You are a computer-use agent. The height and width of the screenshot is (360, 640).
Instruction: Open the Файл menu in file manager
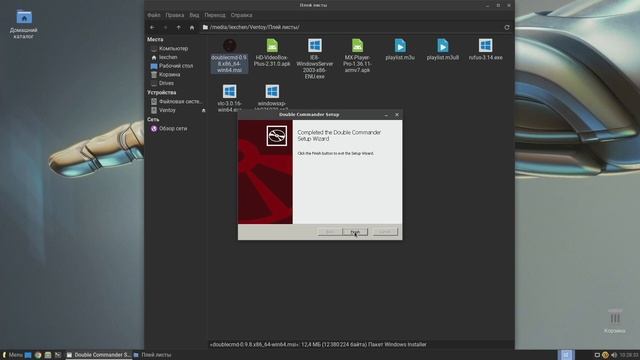[154, 15]
